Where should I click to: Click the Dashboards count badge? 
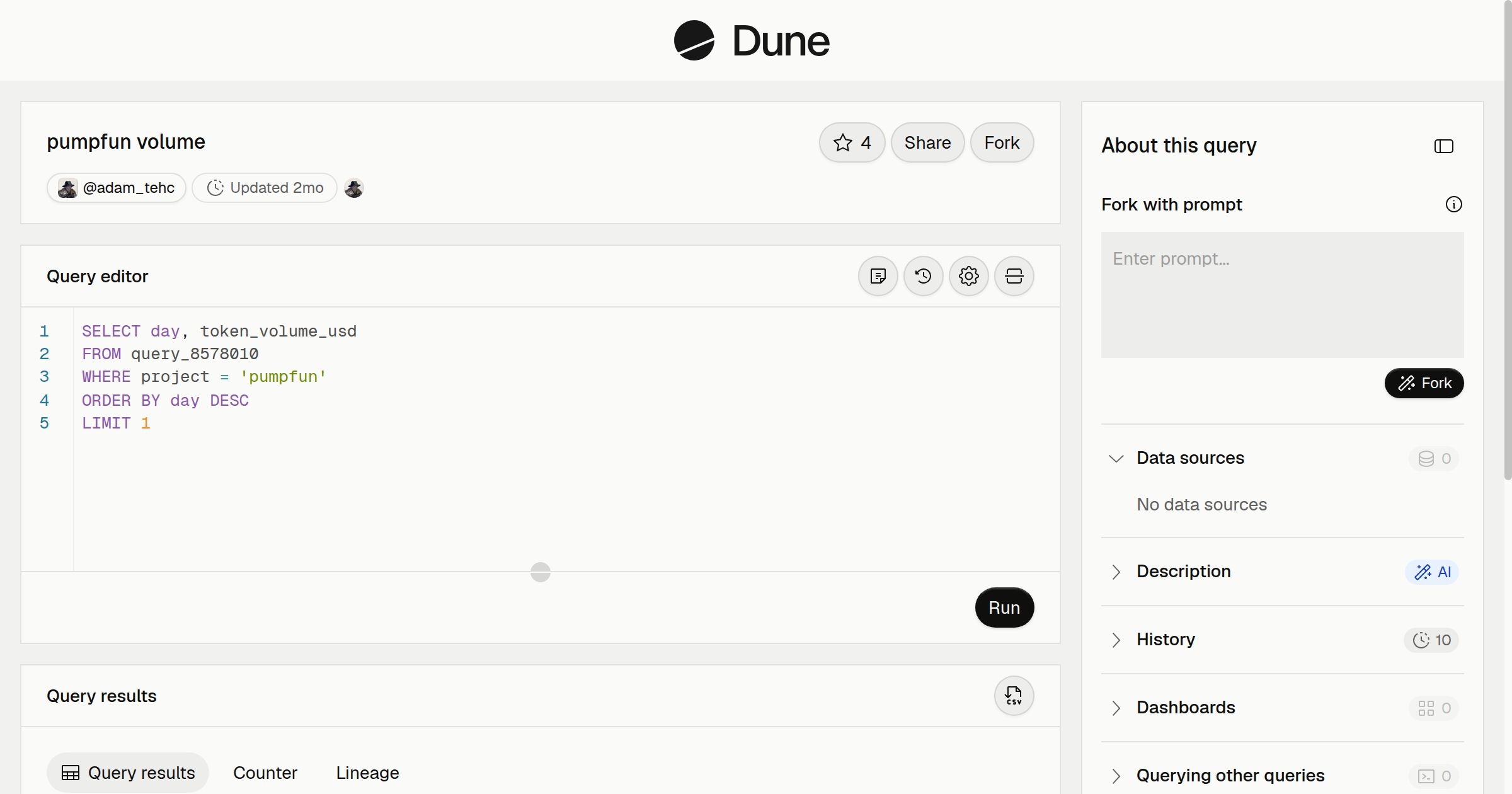pos(1434,708)
